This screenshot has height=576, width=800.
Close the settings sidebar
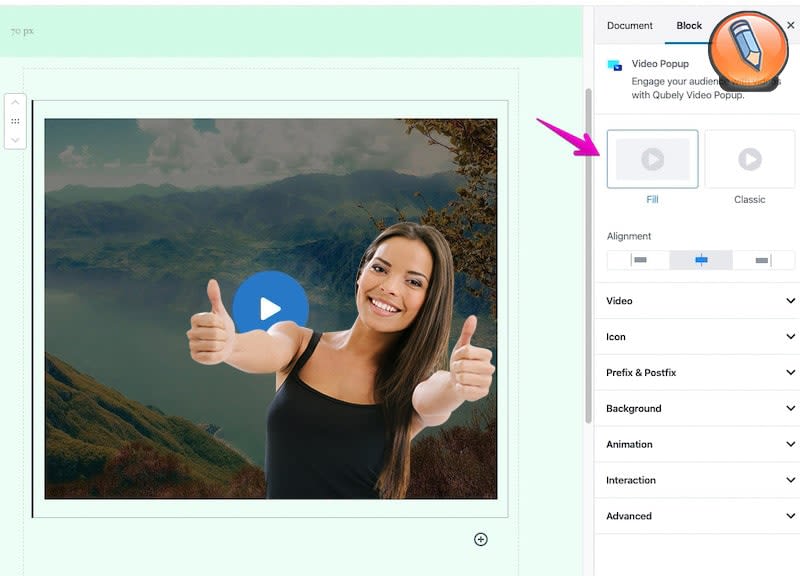(x=791, y=25)
